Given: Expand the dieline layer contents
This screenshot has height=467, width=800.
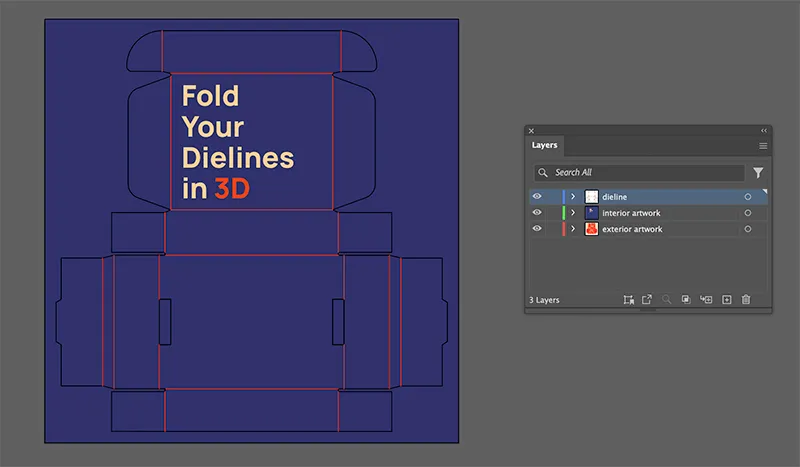Looking at the screenshot, I should pos(573,196).
